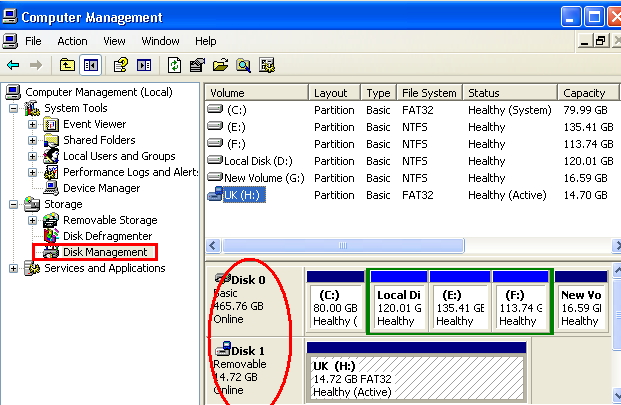Click the Computer Management (Local) root icon
The image size is (621, 405).
coord(13,92)
